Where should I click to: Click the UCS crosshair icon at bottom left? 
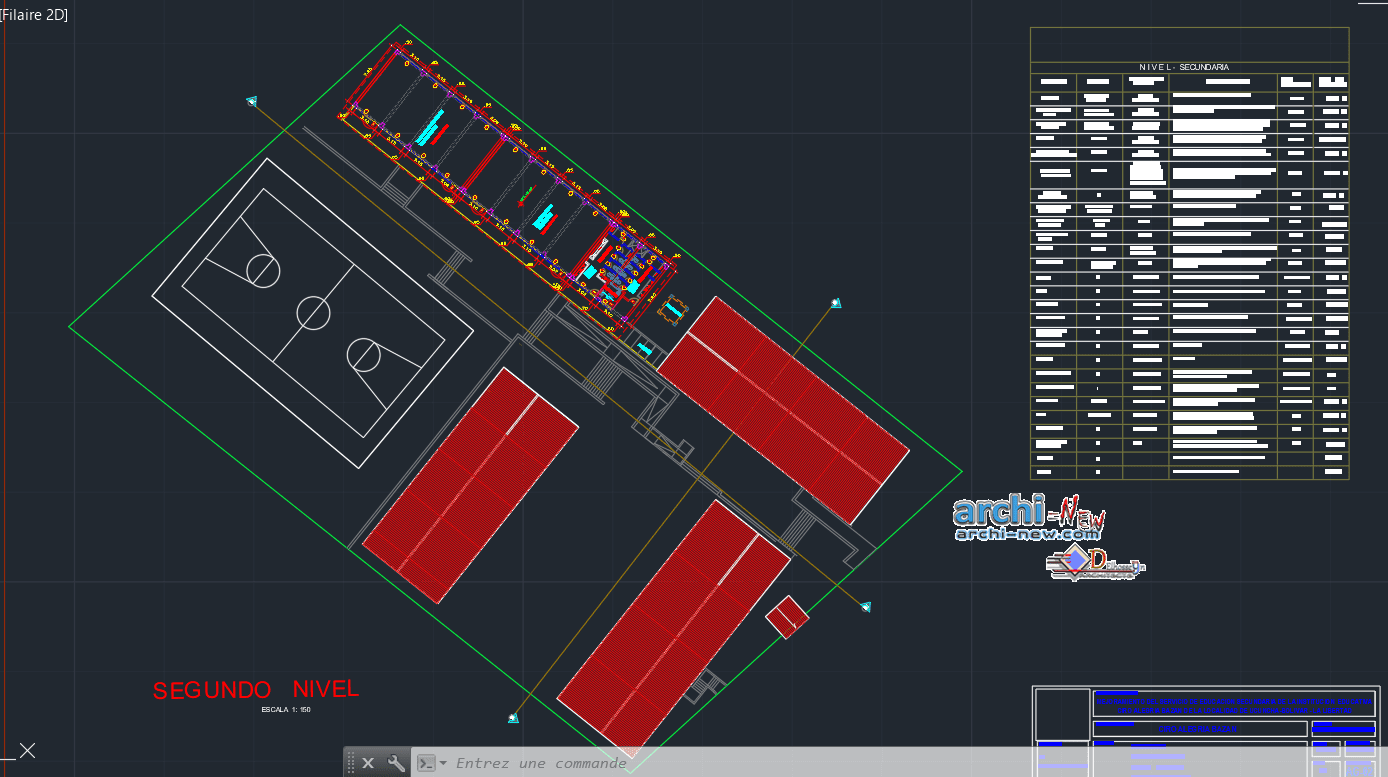click(x=26, y=750)
